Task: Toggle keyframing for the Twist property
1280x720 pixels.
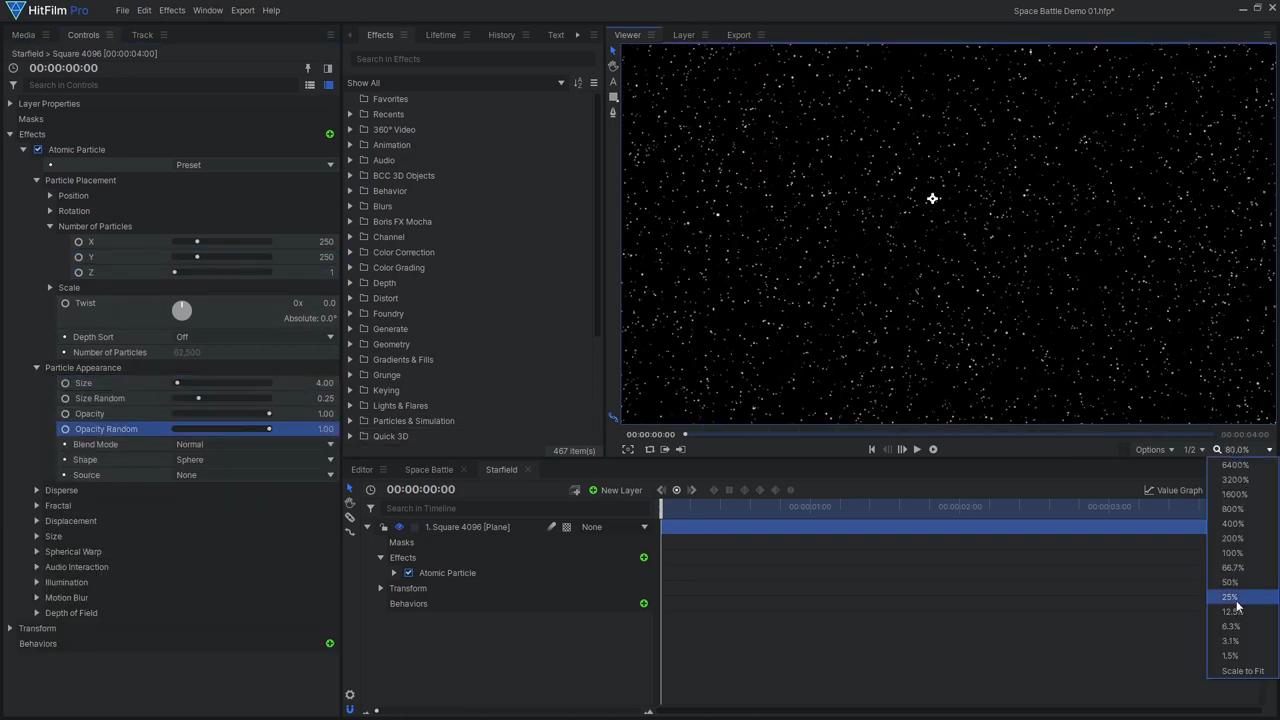Action: point(66,303)
